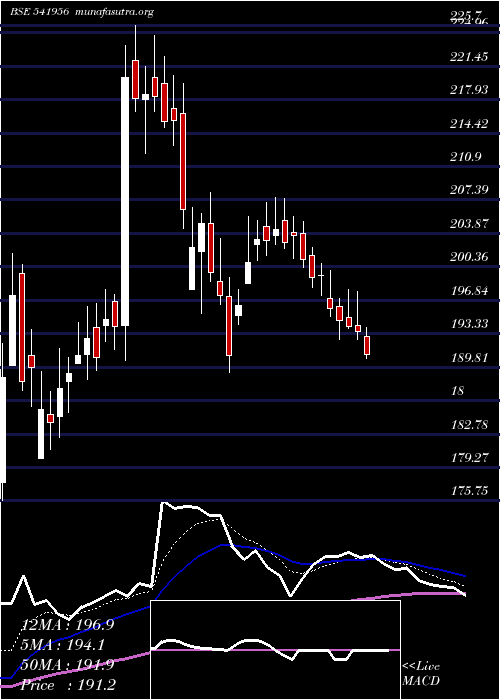Click the 175.75 price axis label
500x700 pixels.
click(469, 491)
